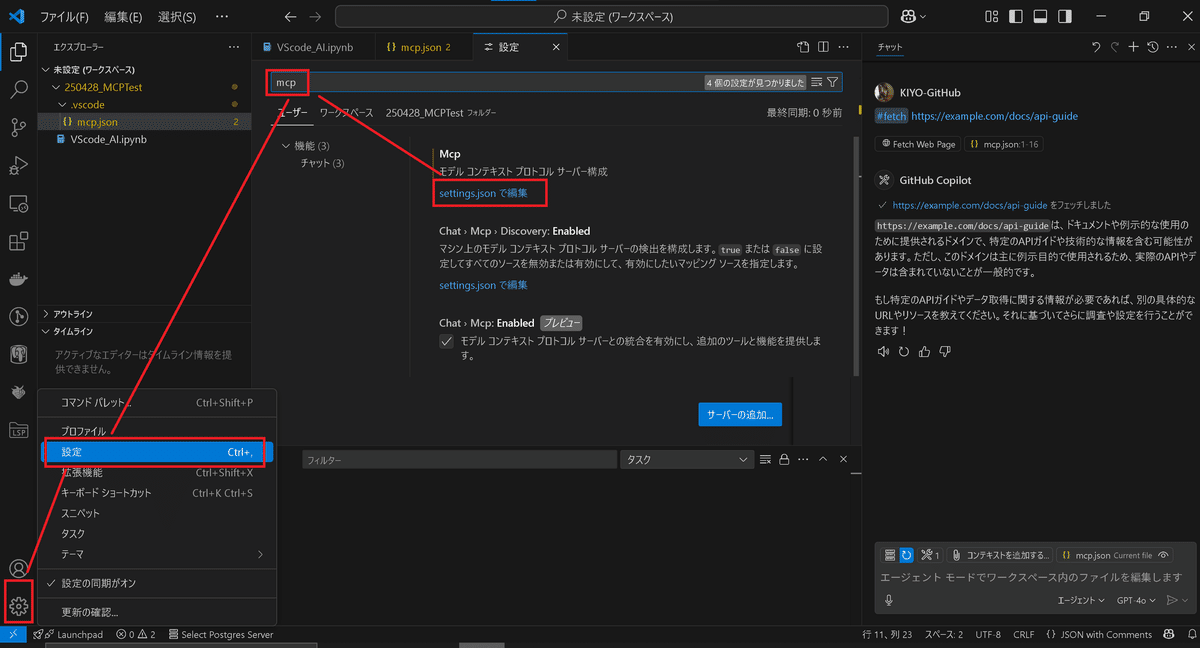Start a new chat with the plus icon

point(1134,46)
